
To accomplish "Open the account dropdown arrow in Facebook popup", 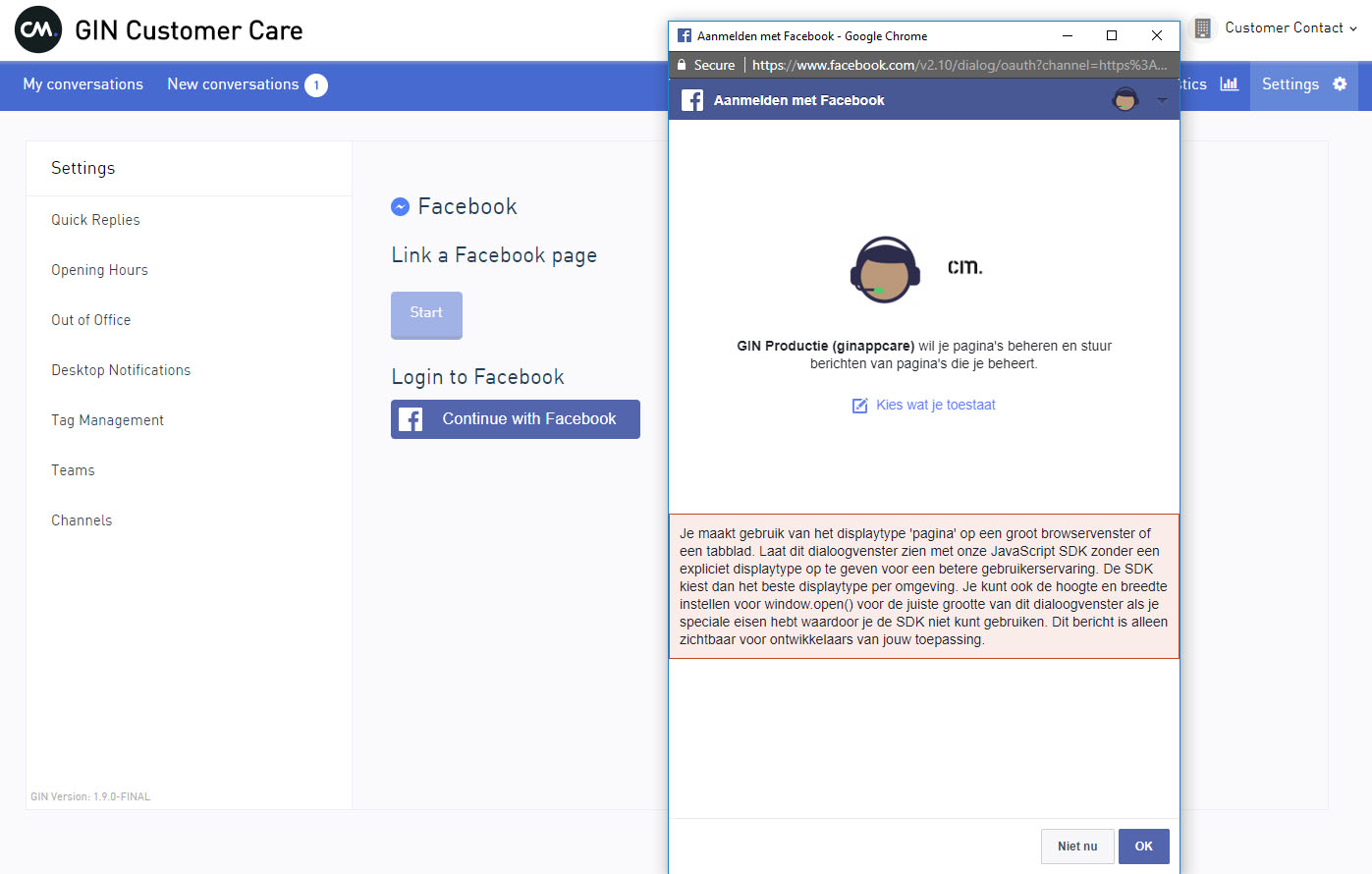I will [1162, 100].
